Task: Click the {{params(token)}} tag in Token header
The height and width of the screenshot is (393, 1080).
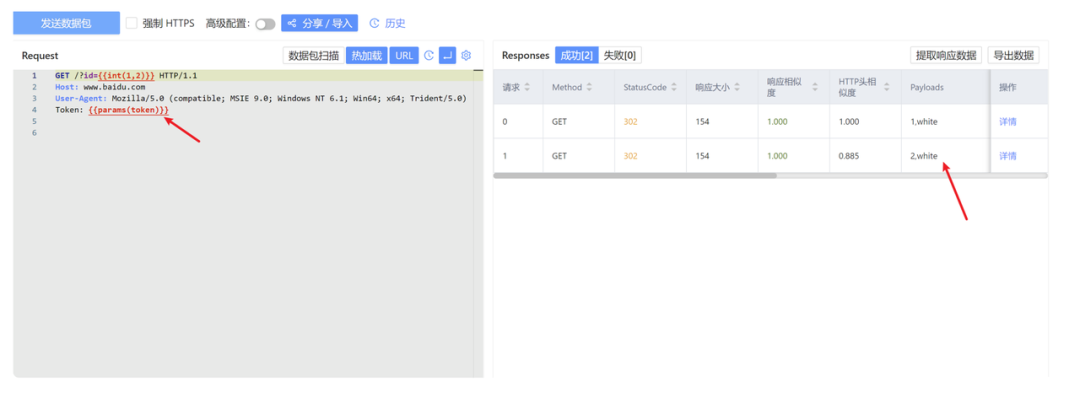Action: pos(128,109)
